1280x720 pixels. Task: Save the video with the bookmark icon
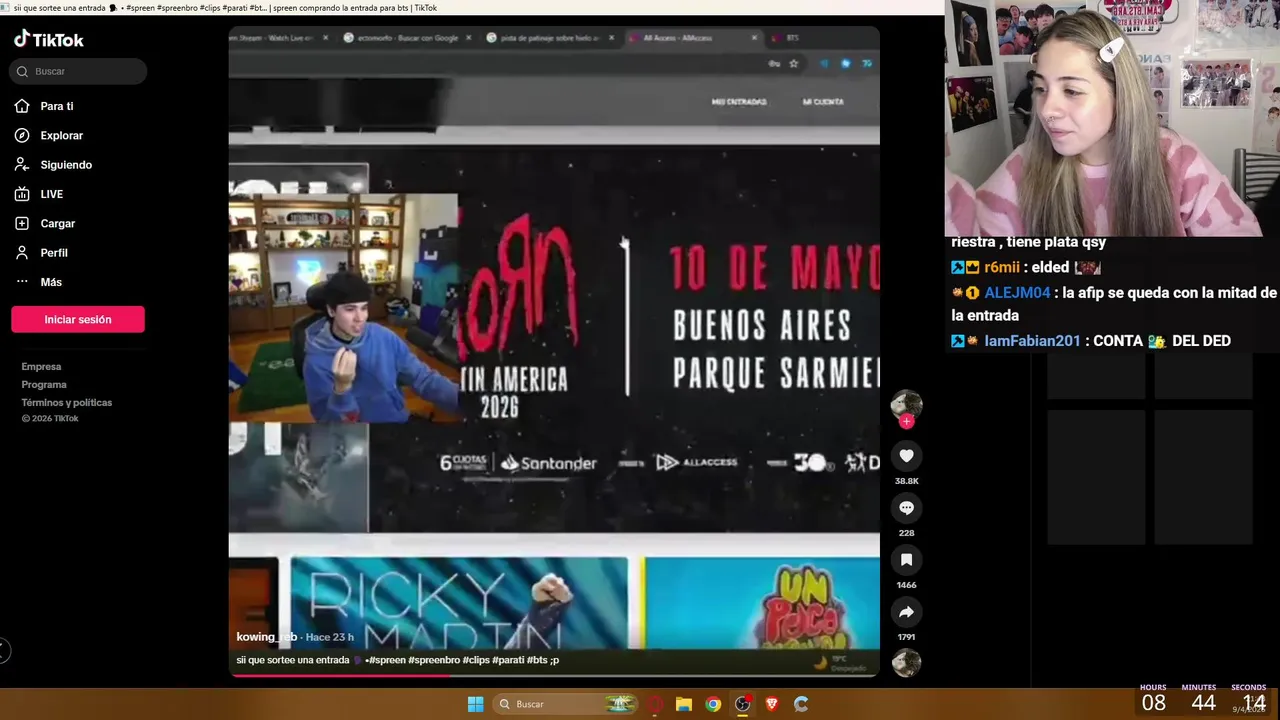click(x=906, y=560)
